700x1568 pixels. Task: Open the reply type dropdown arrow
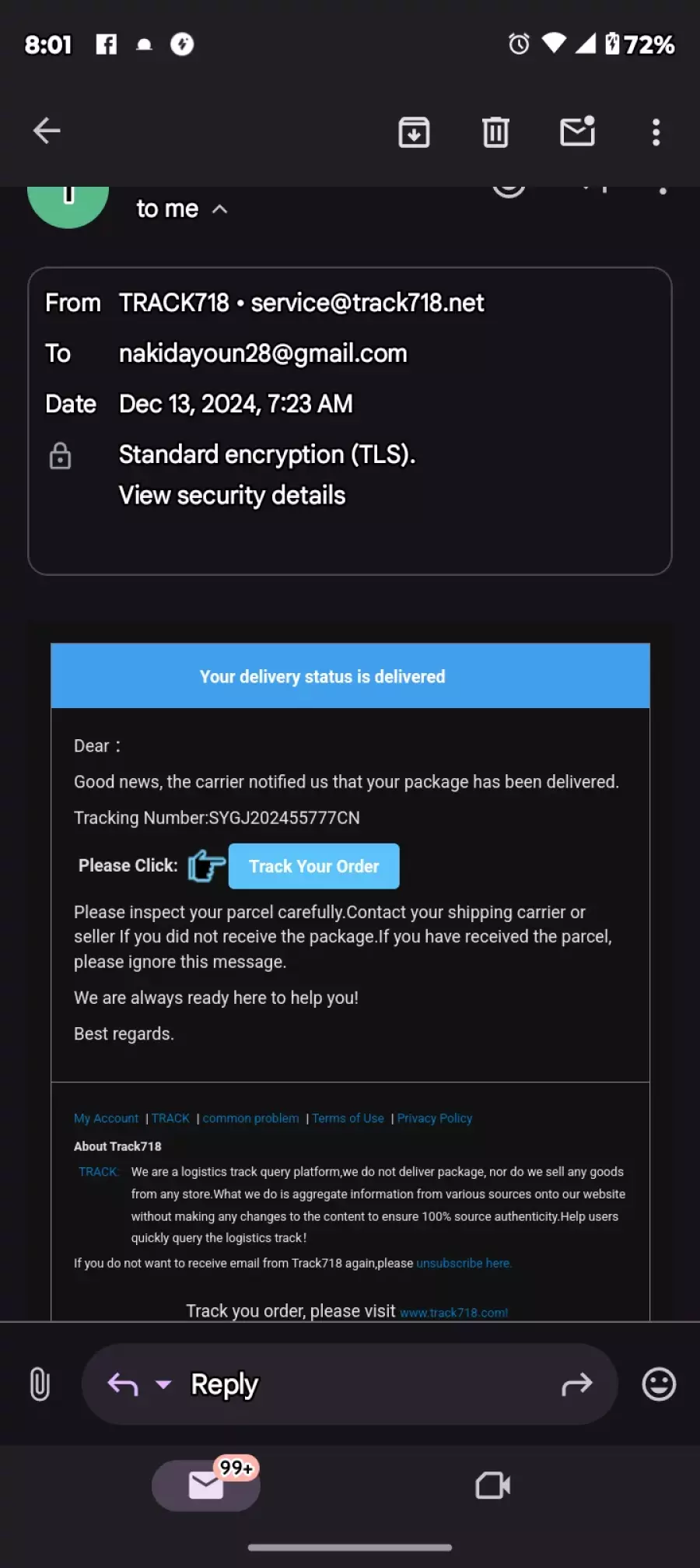click(x=163, y=1384)
